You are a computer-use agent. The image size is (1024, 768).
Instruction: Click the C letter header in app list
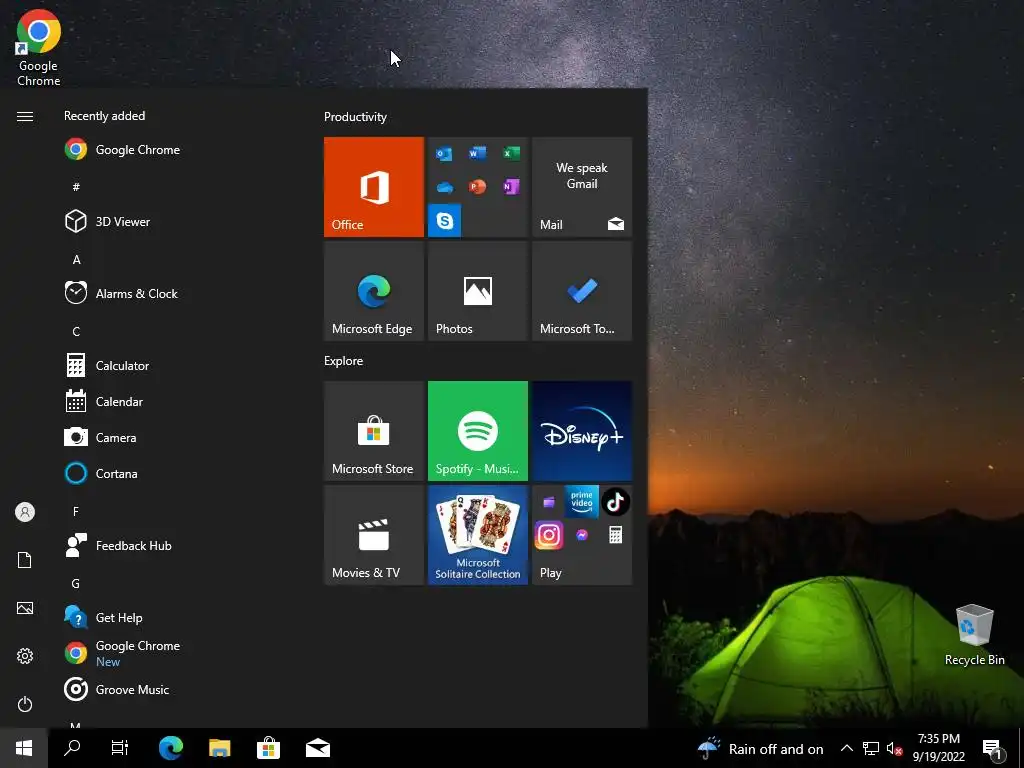[x=76, y=331]
